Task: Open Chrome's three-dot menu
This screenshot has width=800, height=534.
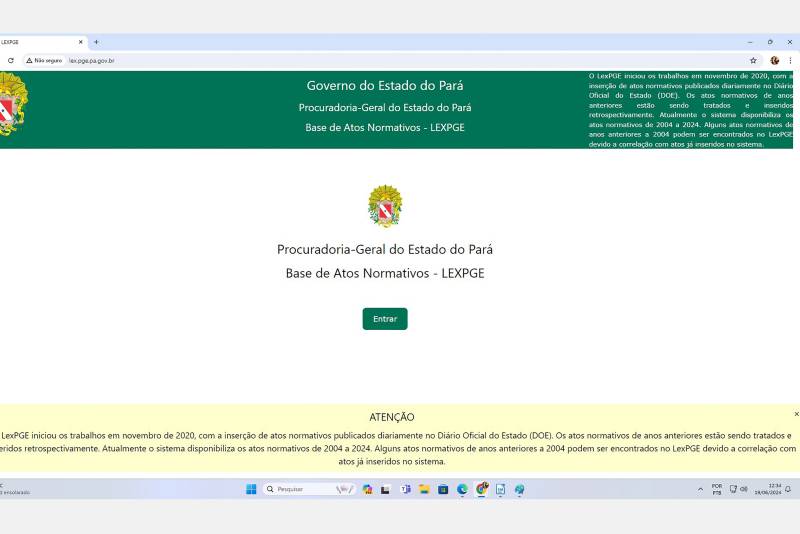Action: coord(790,60)
